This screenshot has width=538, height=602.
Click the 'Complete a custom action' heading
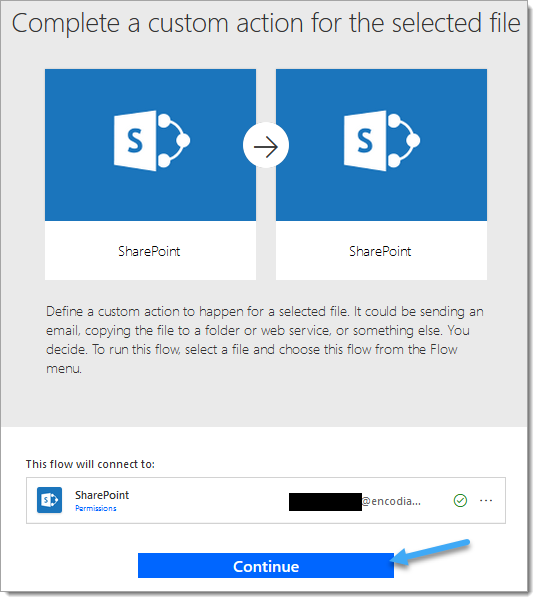[x=266, y=23]
